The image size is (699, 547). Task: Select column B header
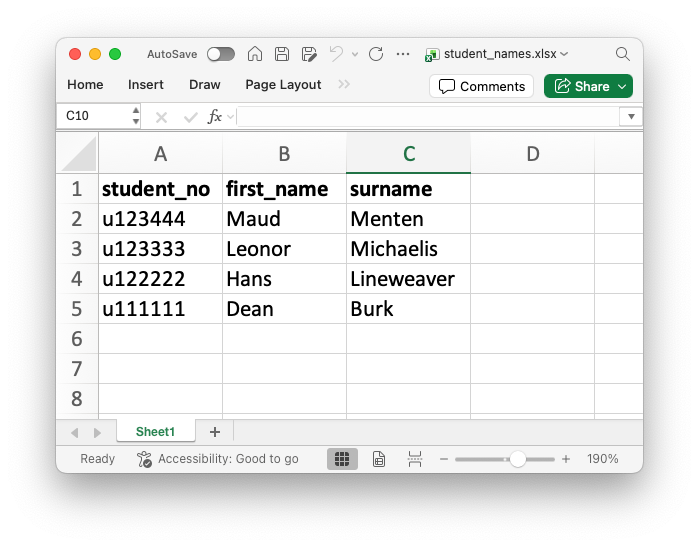[x=284, y=154]
